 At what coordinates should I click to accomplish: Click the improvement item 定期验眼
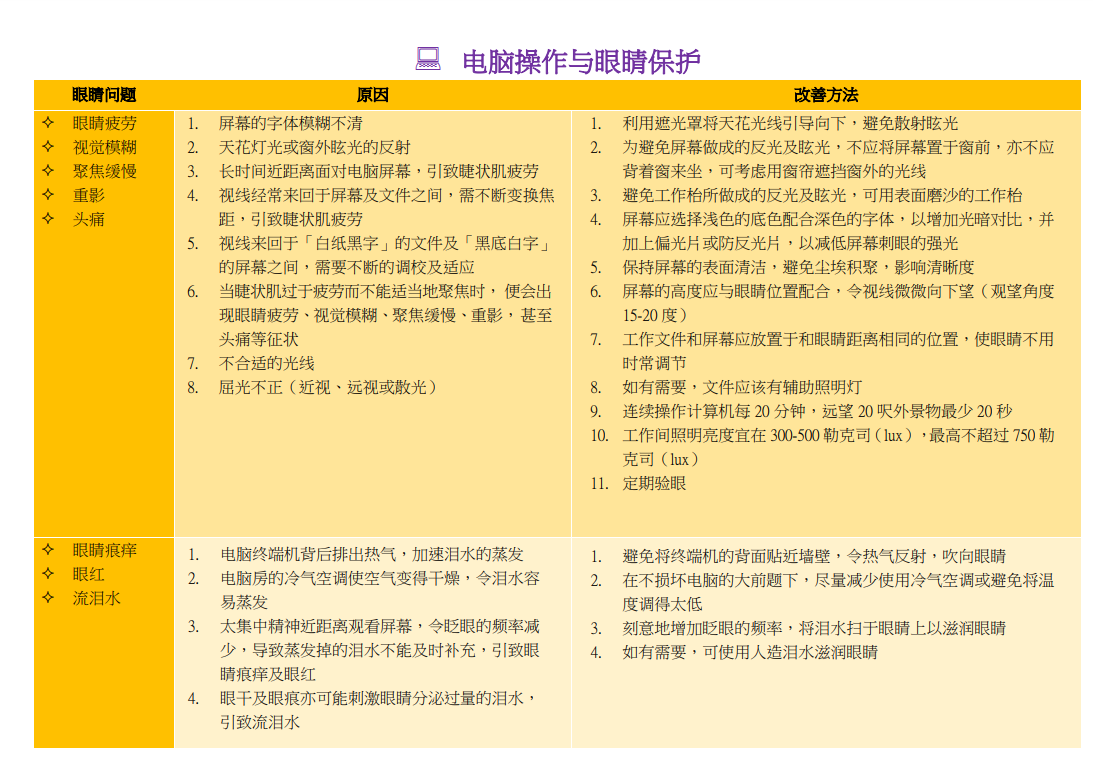(654, 483)
